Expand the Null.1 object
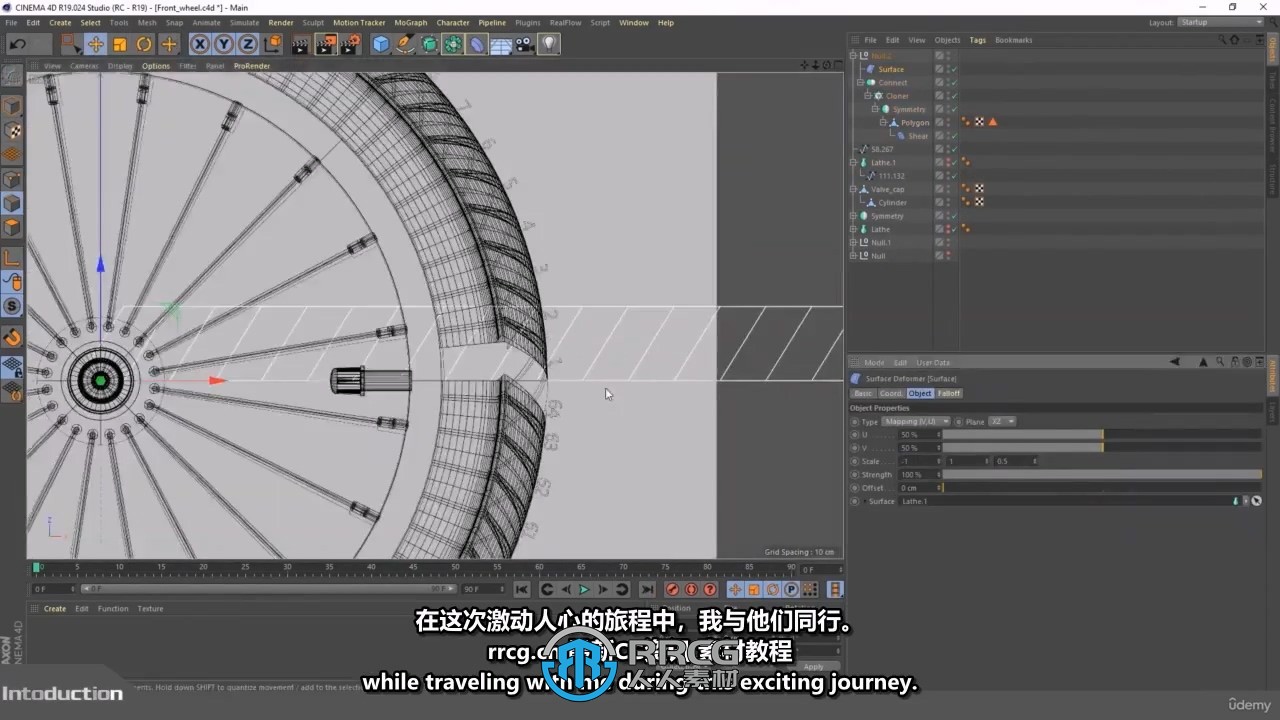This screenshot has width=1280, height=720. [x=853, y=243]
